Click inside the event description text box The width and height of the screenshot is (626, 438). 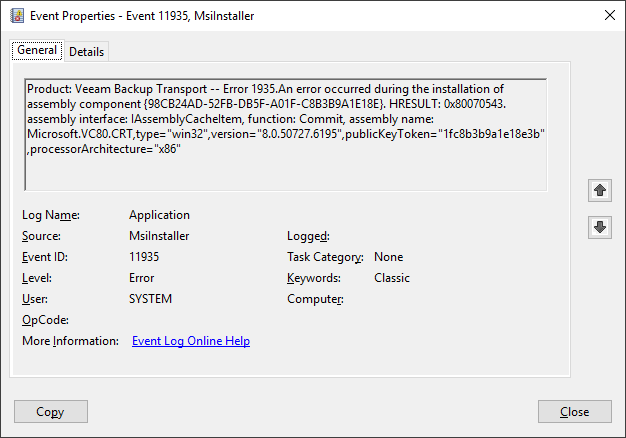point(285,135)
